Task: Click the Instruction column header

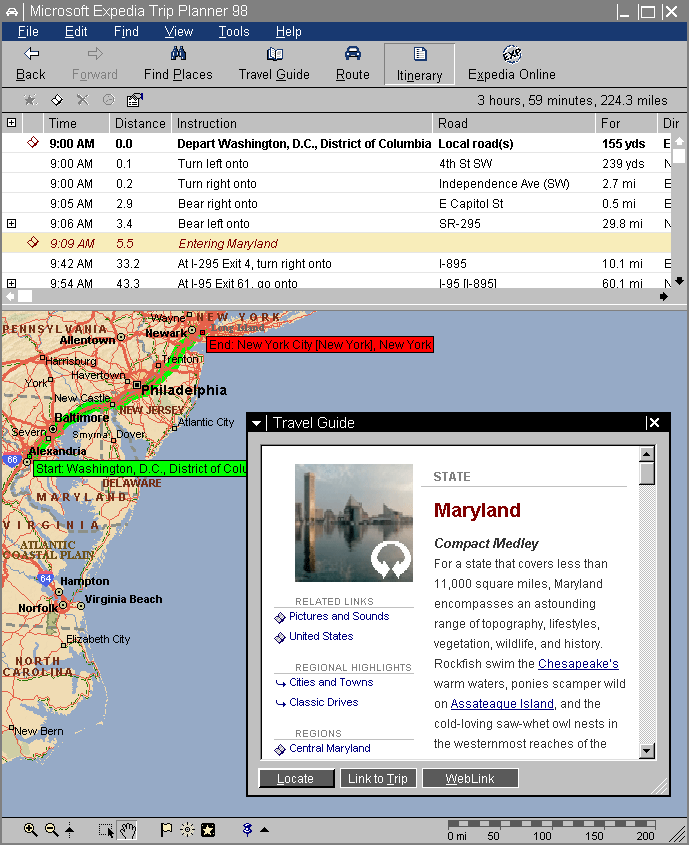Action: (302, 123)
